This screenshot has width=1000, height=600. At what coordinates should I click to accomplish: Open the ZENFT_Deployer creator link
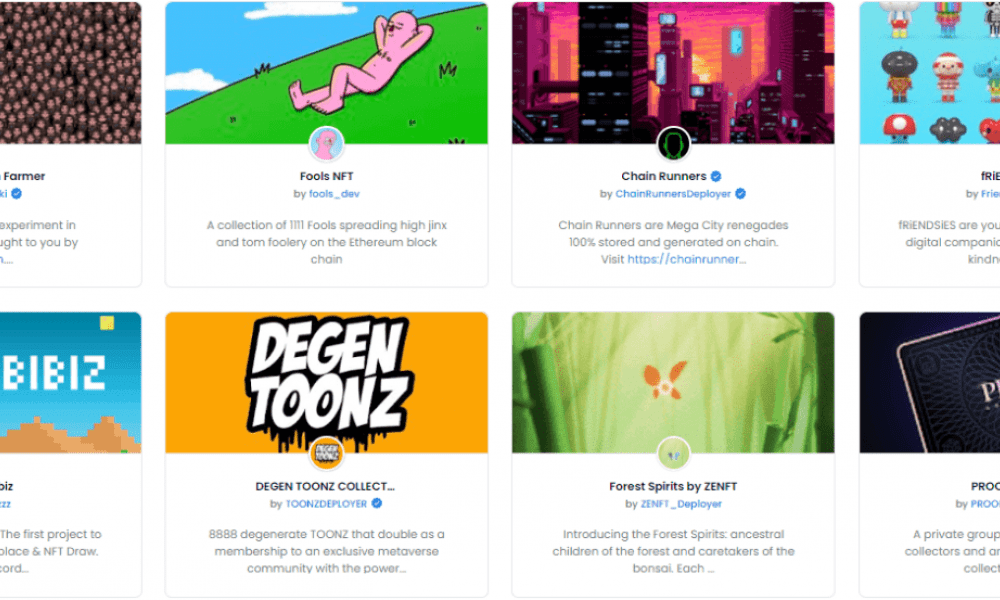tap(681, 504)
